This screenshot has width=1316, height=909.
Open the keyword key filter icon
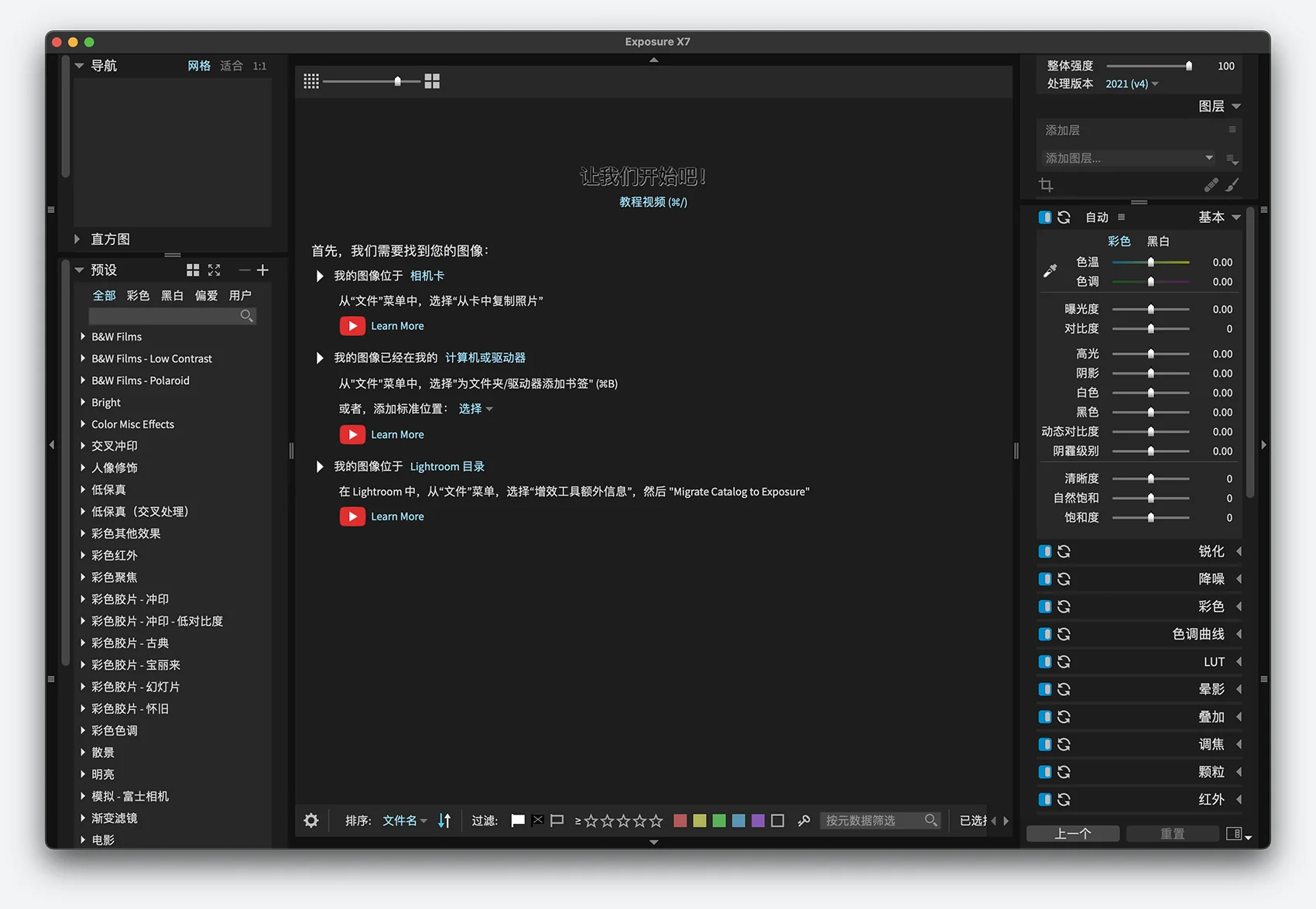click(804, 821)
